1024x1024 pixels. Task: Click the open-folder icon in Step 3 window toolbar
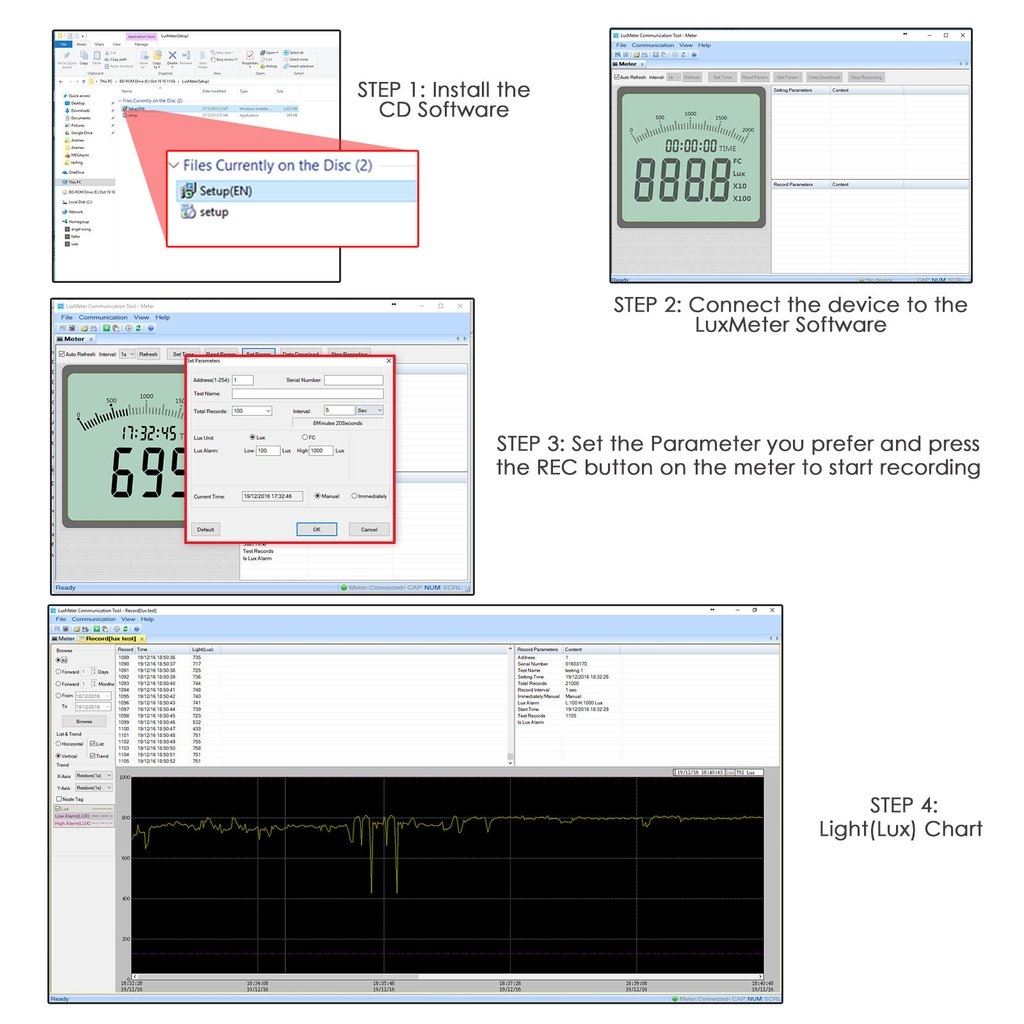click(x=84, y=328)
